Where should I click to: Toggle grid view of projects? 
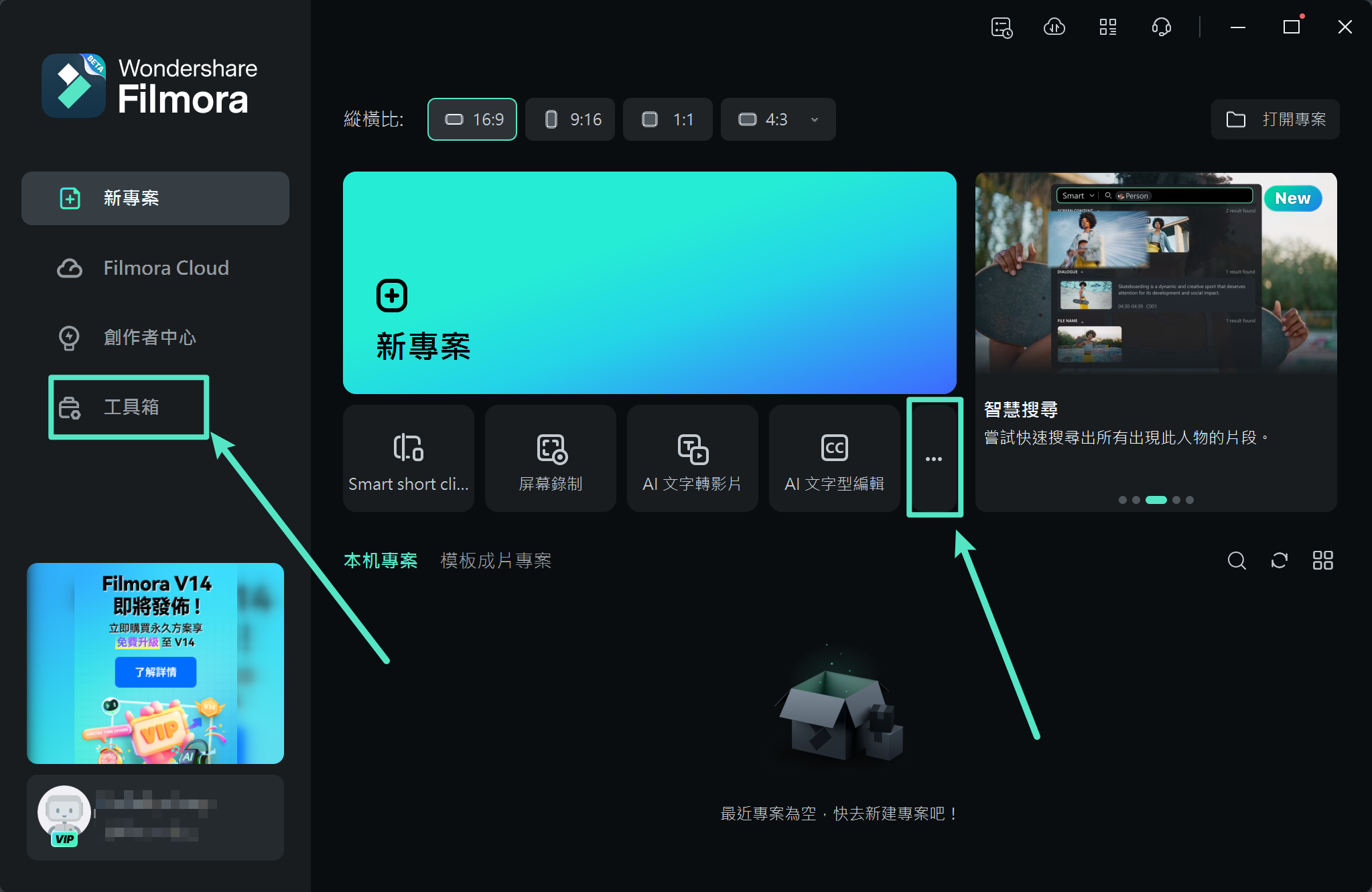click(x=1323, y=560)
